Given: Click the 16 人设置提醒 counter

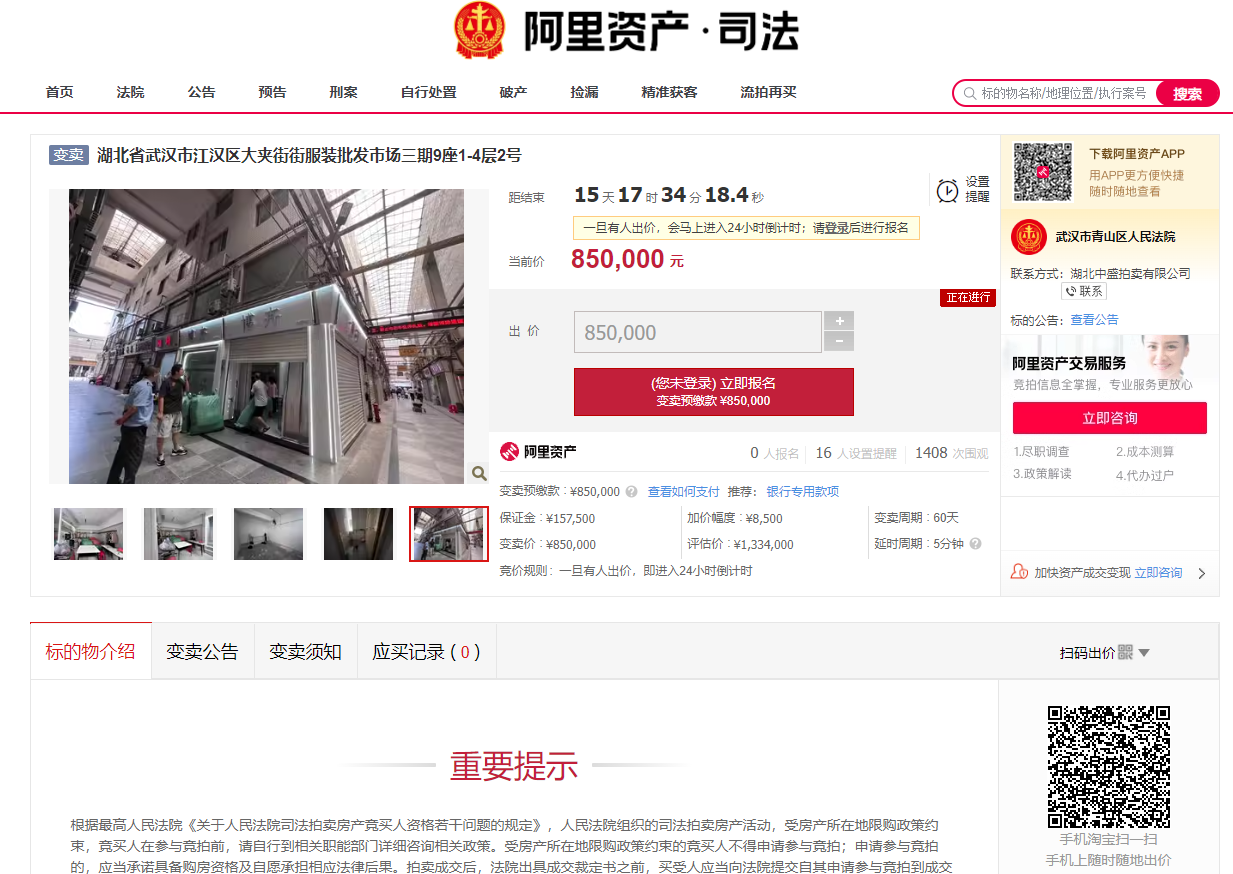Looking at the screenshot, I should (856, 453).
